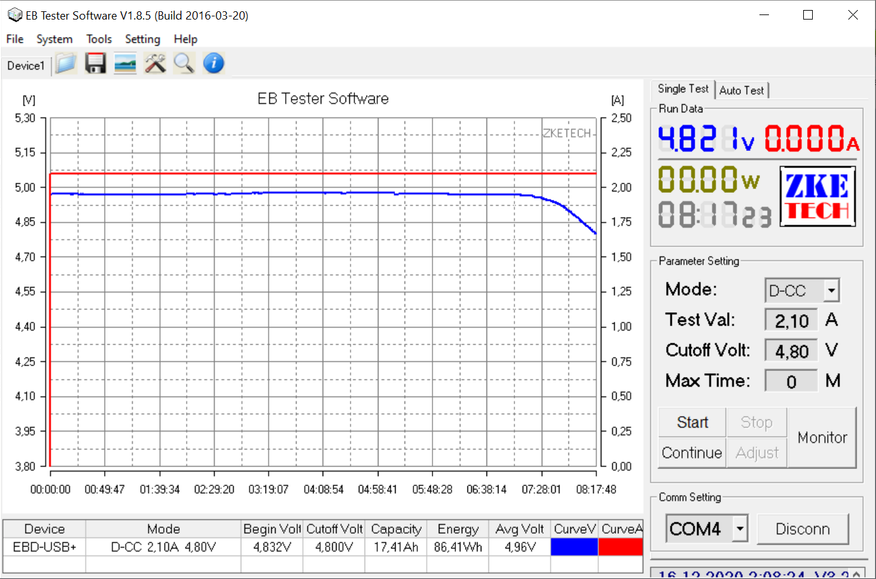Viewport: 876px width, 579px height.
Task: Click the 08:17:48 time axis label
Action: pos(596,490)
